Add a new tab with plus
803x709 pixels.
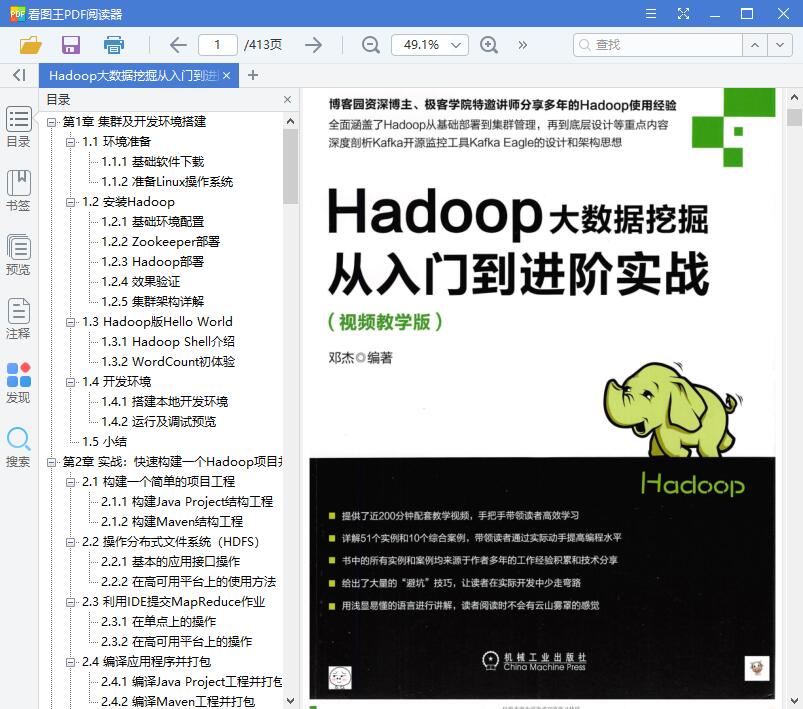click(252, 75)
